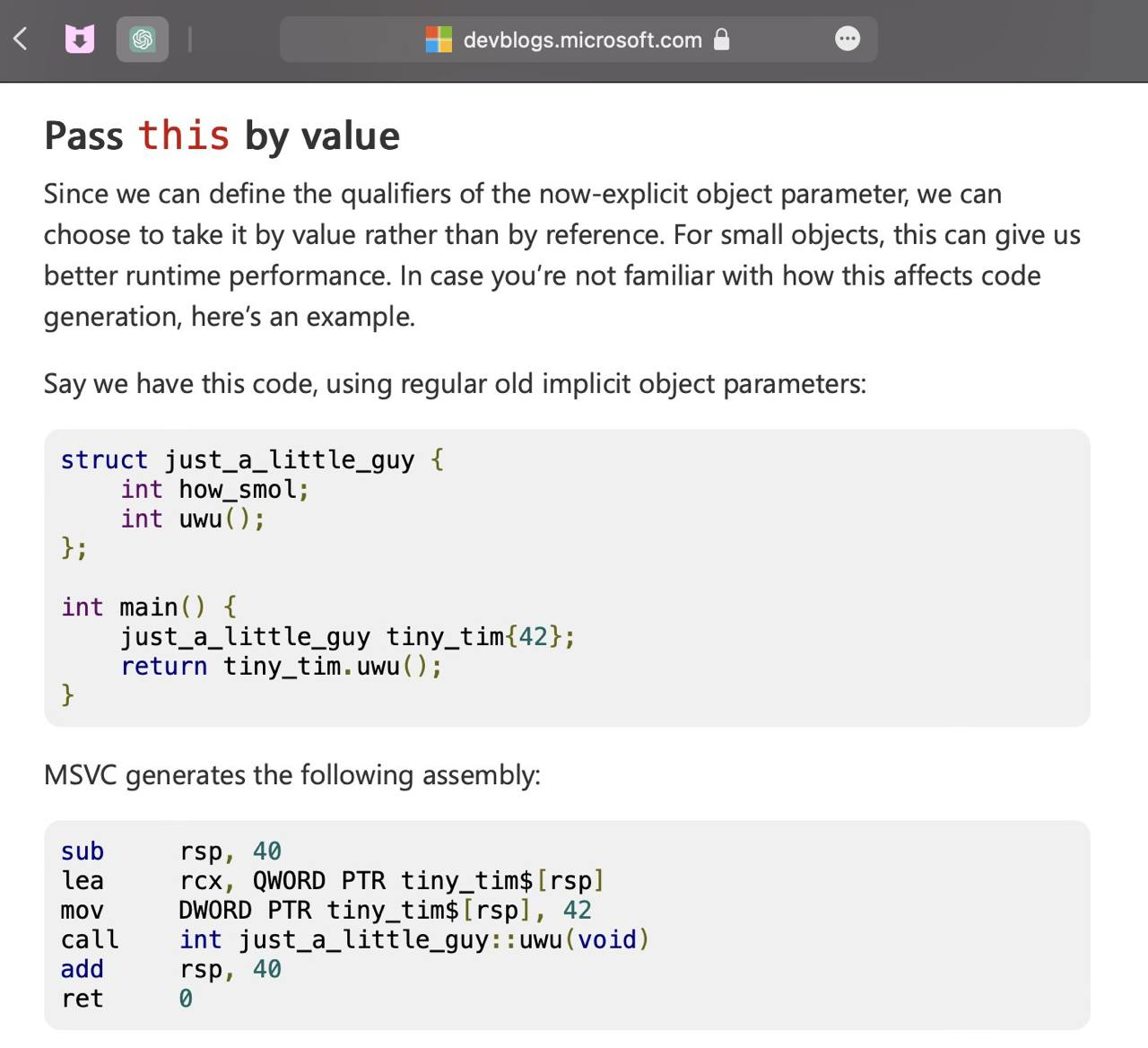The width and height of the screenshot is (1148, 1048).
Task: Click "MSVC generates the following assembly" text
Action: click(292, 774)
